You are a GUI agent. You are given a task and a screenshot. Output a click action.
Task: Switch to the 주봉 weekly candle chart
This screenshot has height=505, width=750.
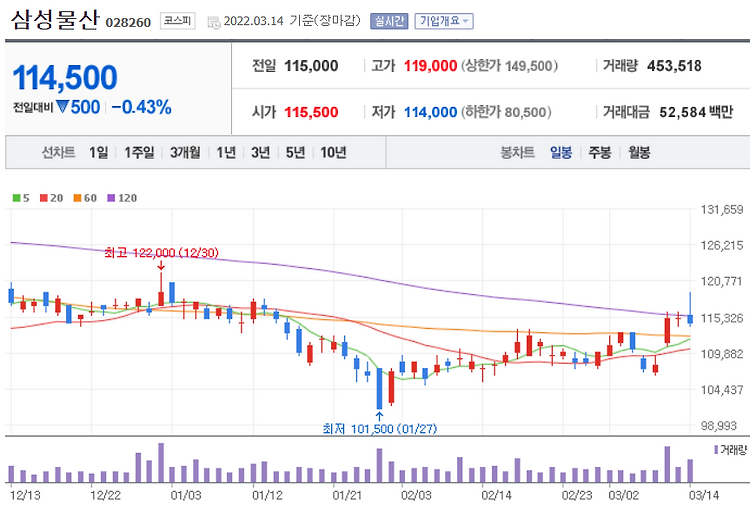[600, 153]
